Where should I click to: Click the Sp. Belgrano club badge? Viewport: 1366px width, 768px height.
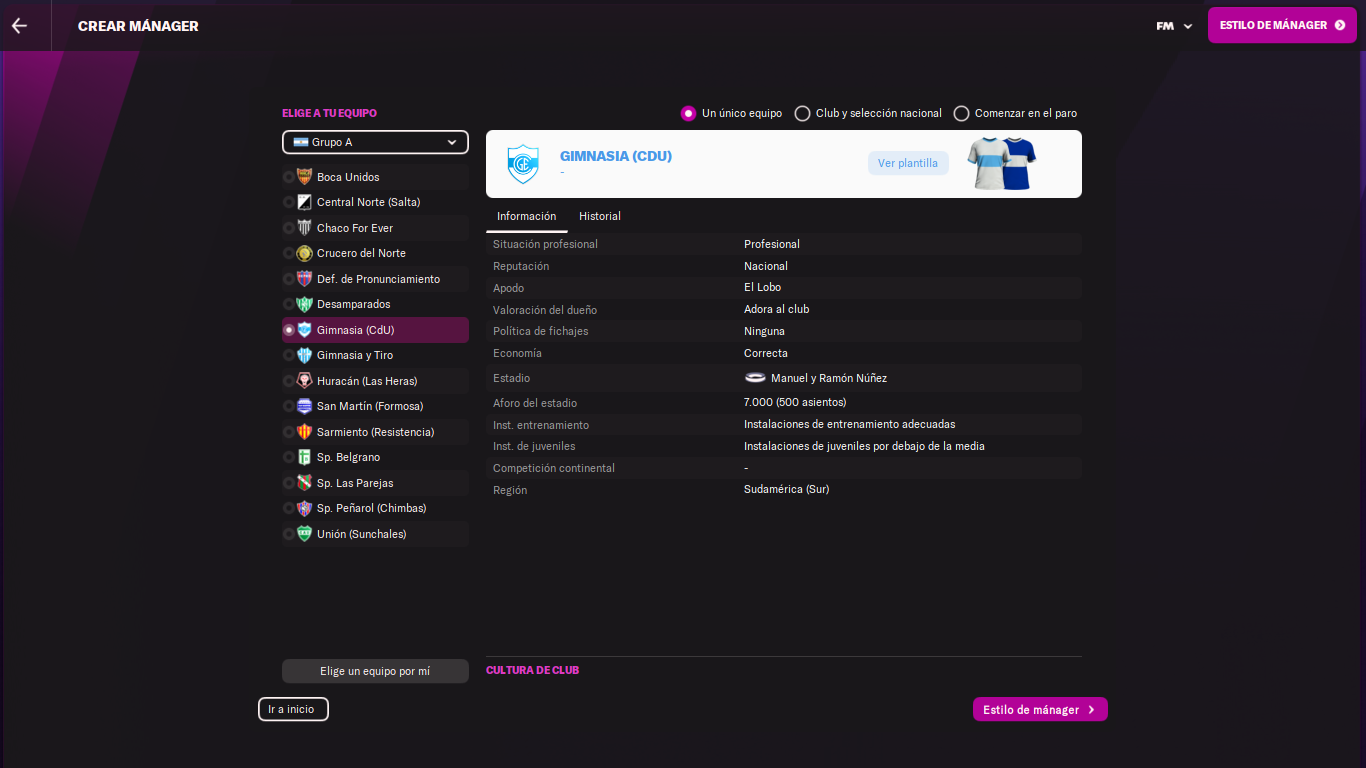pyautogui.click(x=304, y=457)
